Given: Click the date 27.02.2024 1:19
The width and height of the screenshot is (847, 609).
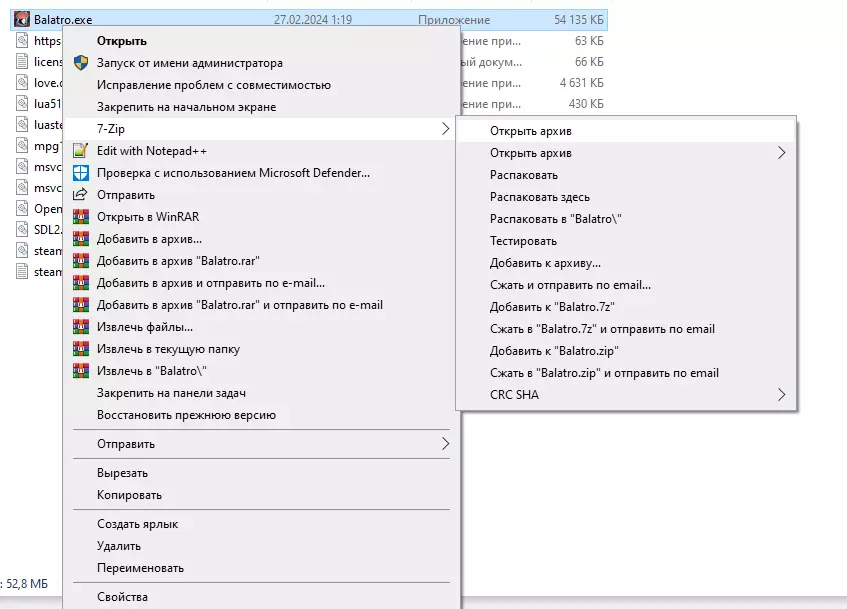Looking at the screenshot, I should [313, 19].
